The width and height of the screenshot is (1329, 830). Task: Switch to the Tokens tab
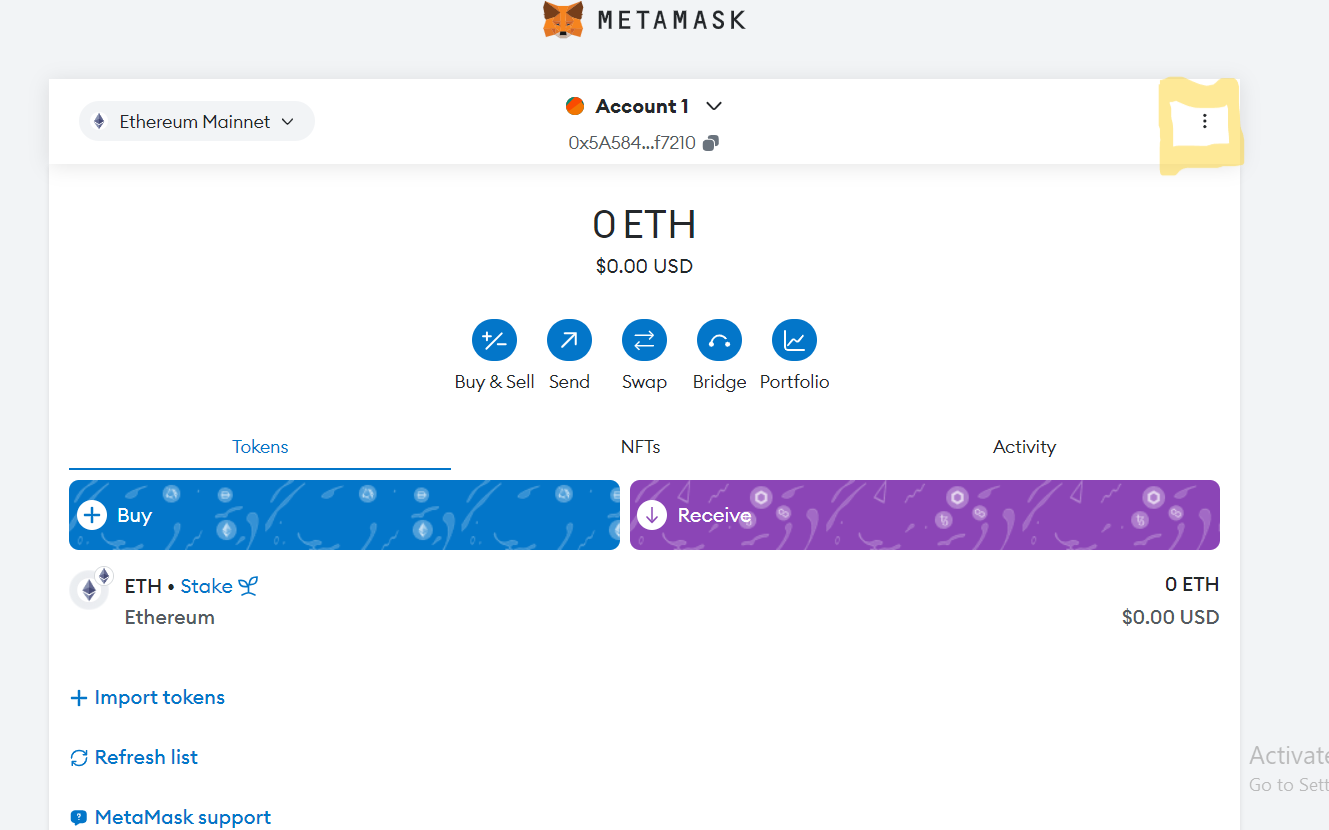[260, 447]
